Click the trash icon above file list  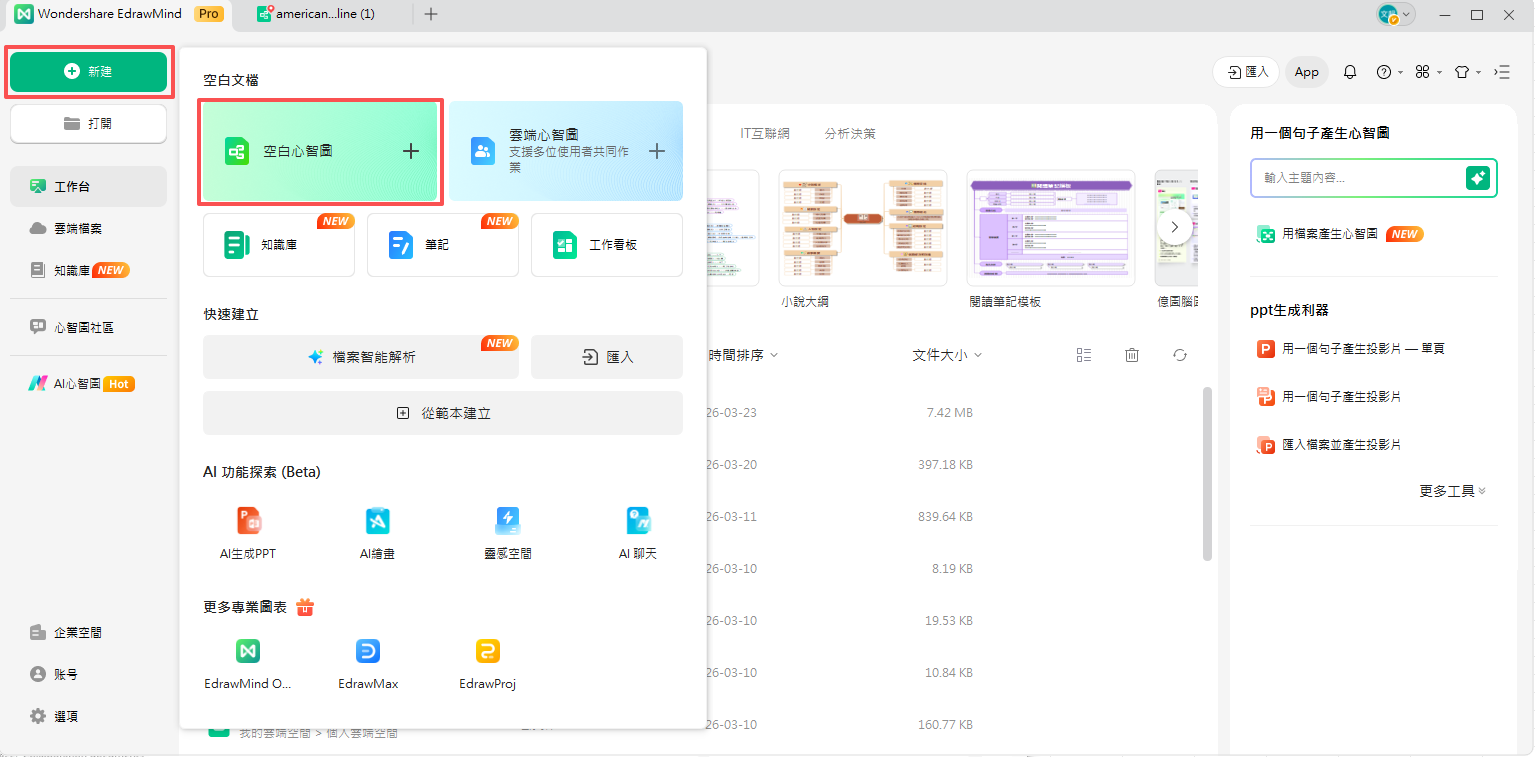(1131, 354)
